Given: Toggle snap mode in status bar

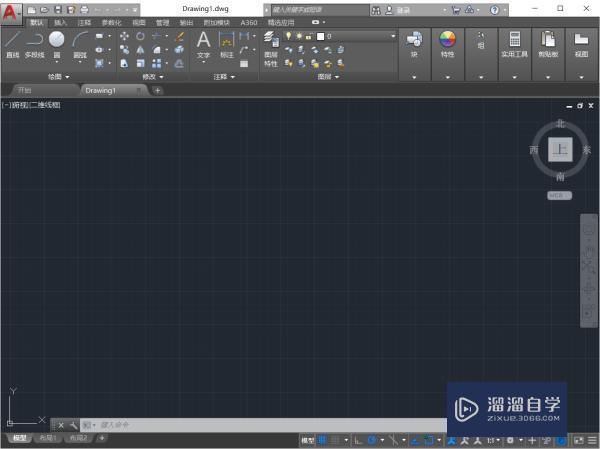Looking at the screenshot, I should click(x=335, y=441).
